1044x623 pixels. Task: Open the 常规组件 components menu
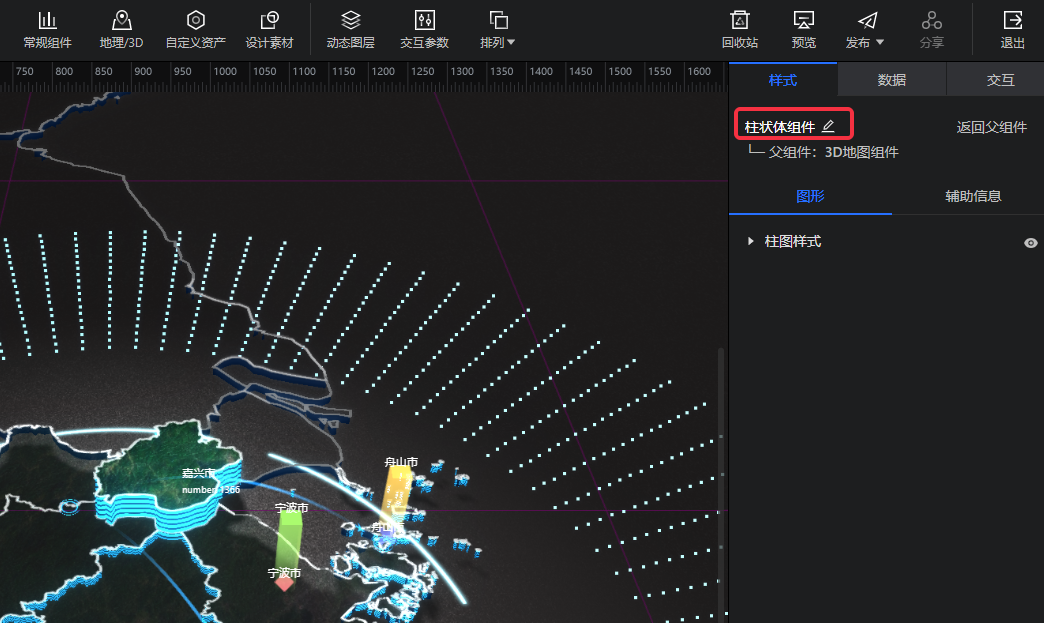coord(47,30)
